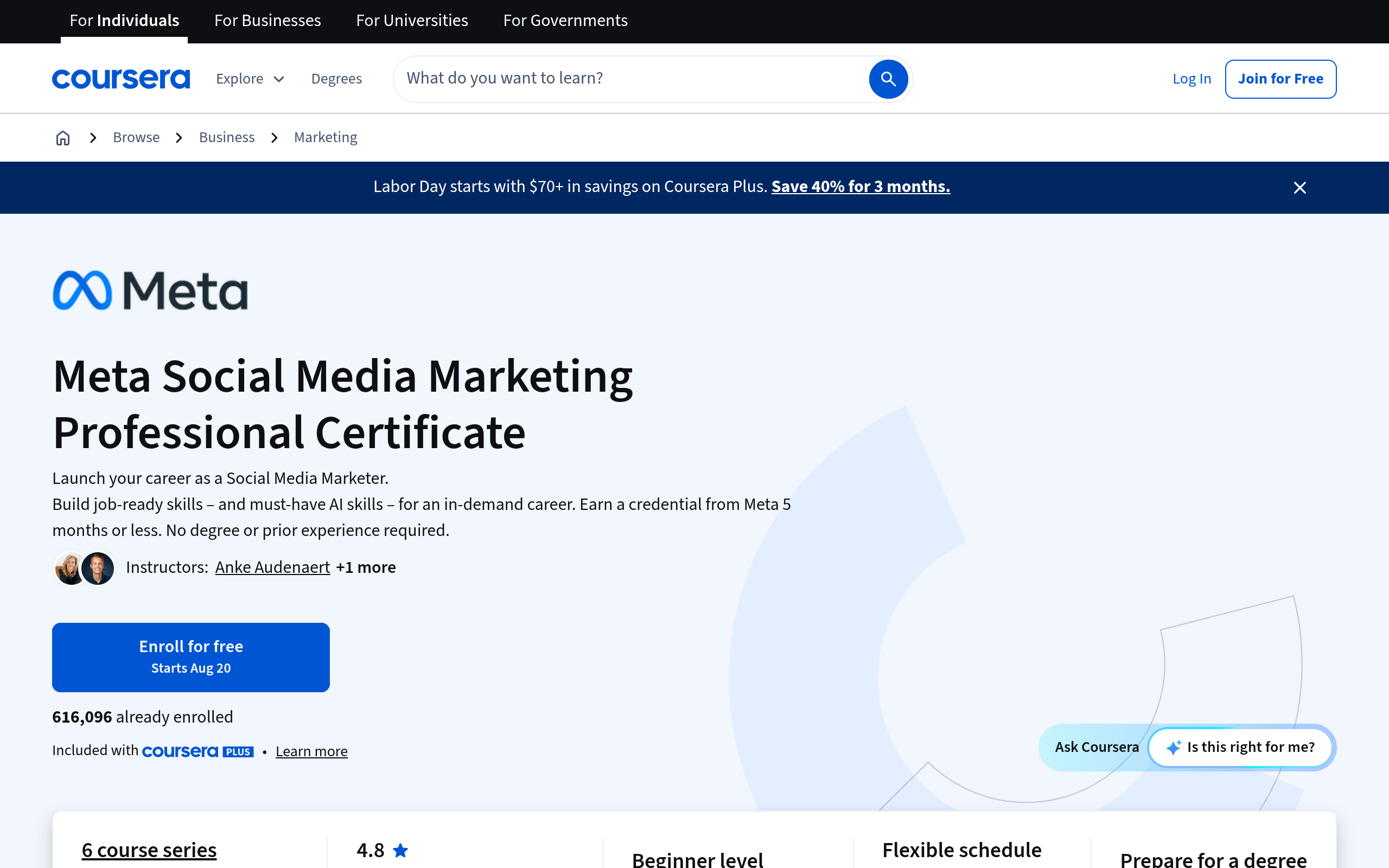The width and height of the screenshot is (1389, 868).
Task: Click the Meta logo
Action: [x=150, y=290]
